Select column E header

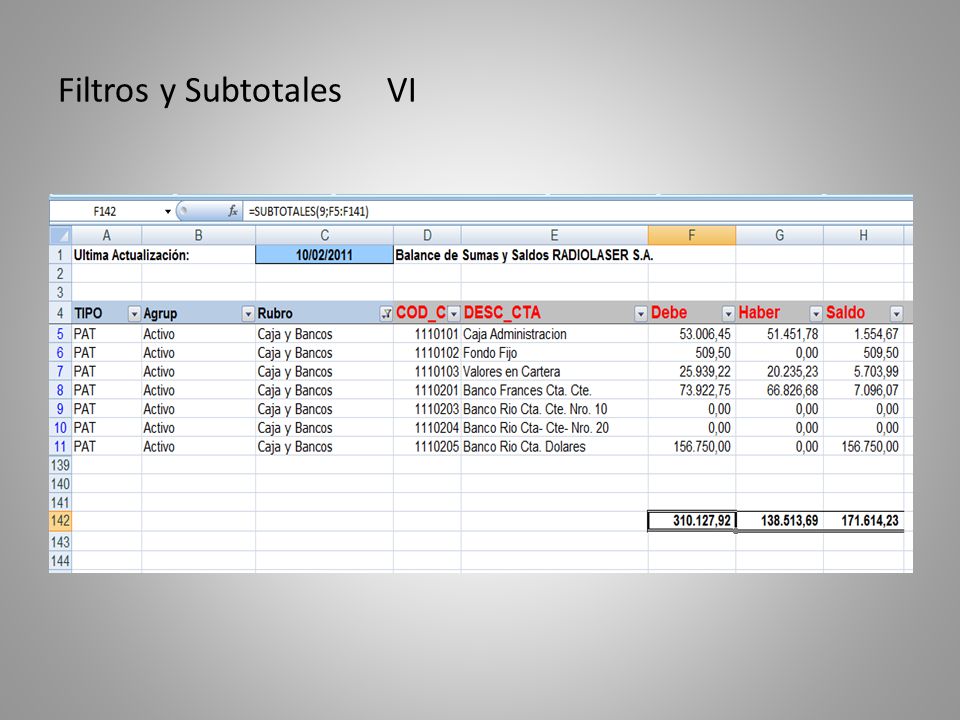pyautogui.click(x=554, y=235)
